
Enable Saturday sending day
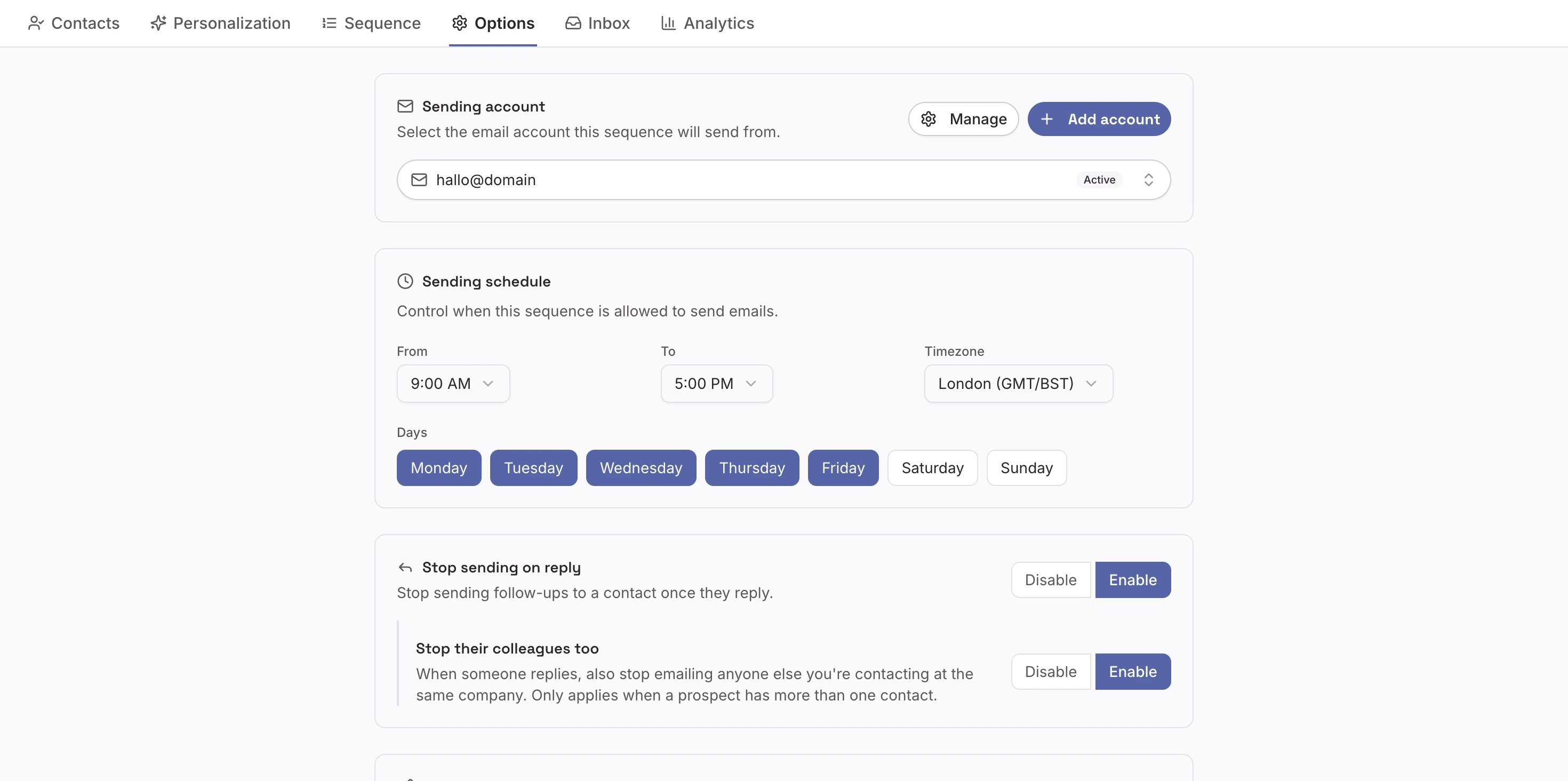932,467
